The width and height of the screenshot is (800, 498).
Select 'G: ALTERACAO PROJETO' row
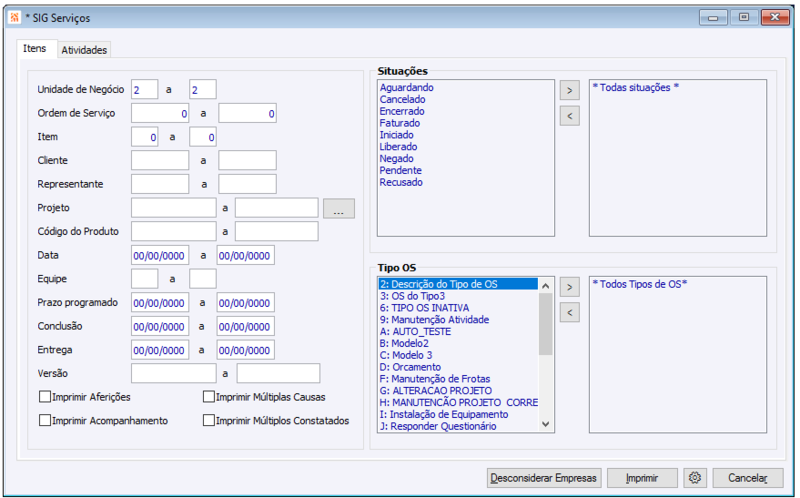coord(458,391)
